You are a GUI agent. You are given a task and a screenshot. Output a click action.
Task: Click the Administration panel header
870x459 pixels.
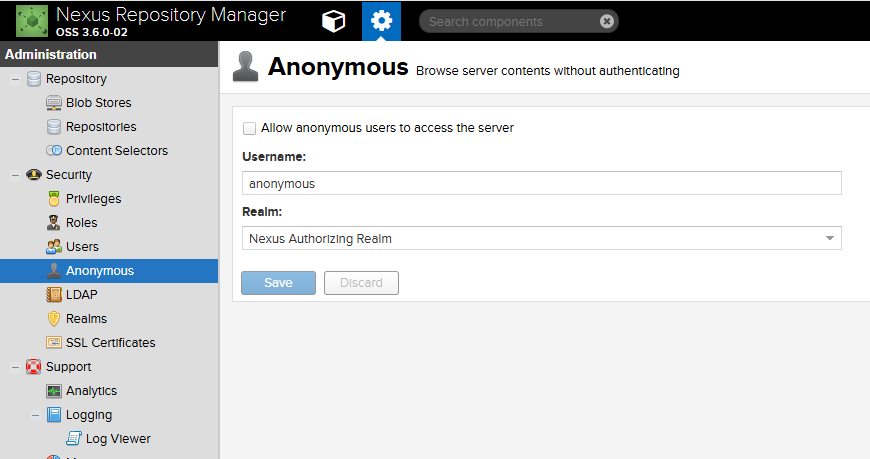click(x=109, y=54)
